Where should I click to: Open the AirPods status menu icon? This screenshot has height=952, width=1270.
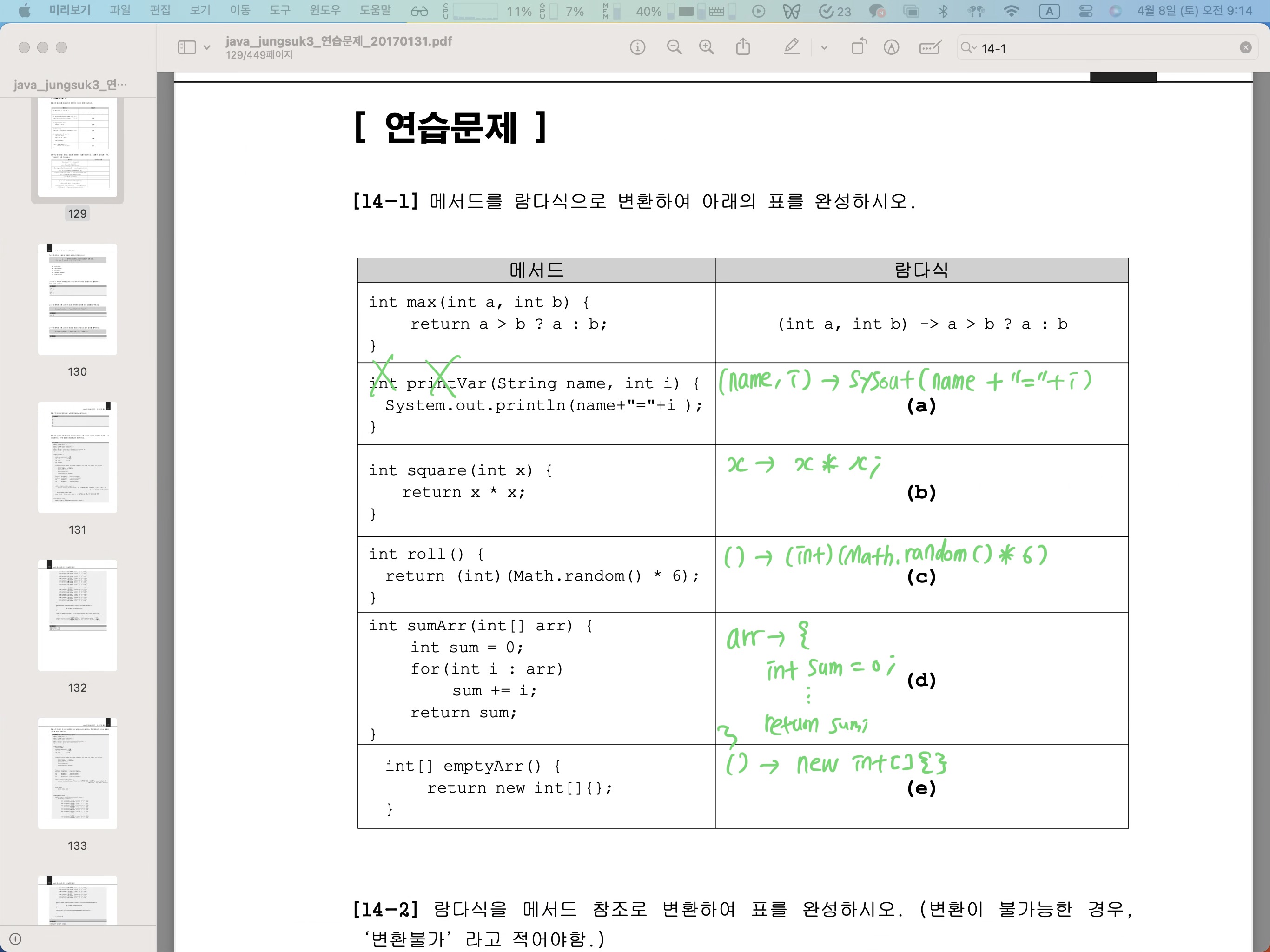click(x=976, y=11)
